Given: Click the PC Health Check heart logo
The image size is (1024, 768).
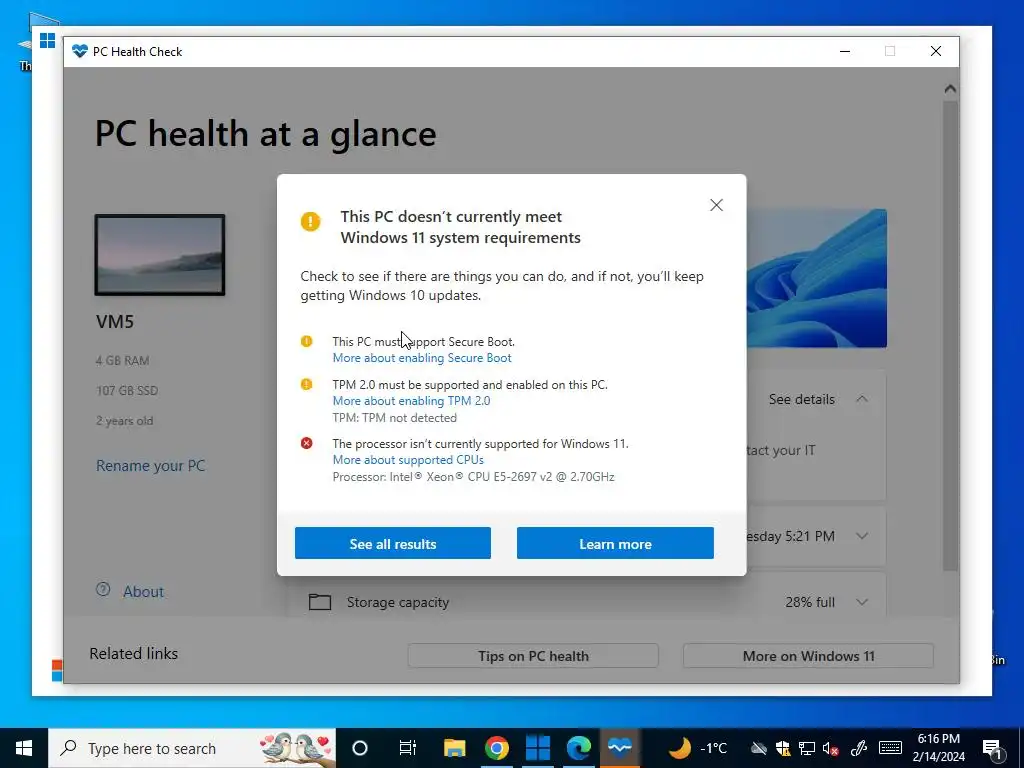Looking at the screenshot, I should point(80,52).
